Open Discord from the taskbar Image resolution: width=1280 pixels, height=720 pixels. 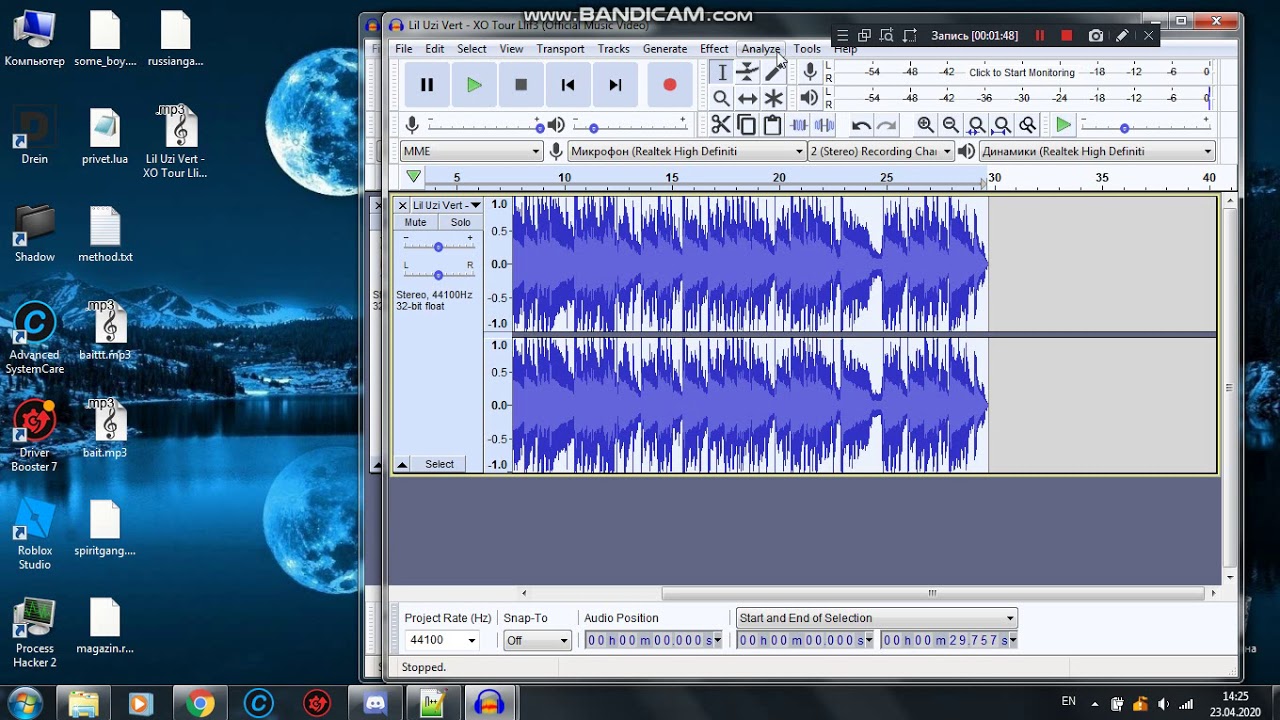pos(376,704)
